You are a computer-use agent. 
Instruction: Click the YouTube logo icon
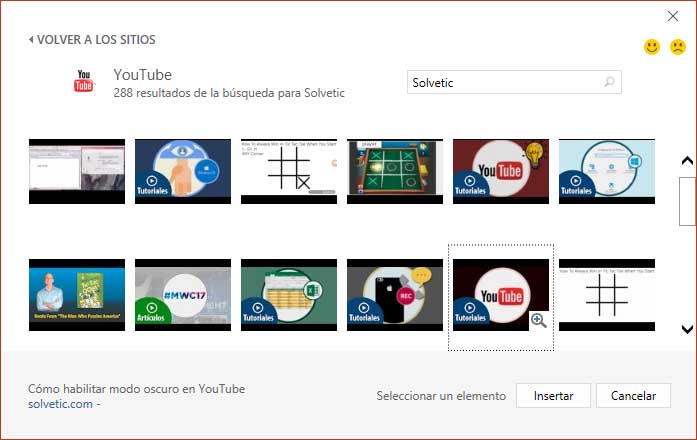84,81
